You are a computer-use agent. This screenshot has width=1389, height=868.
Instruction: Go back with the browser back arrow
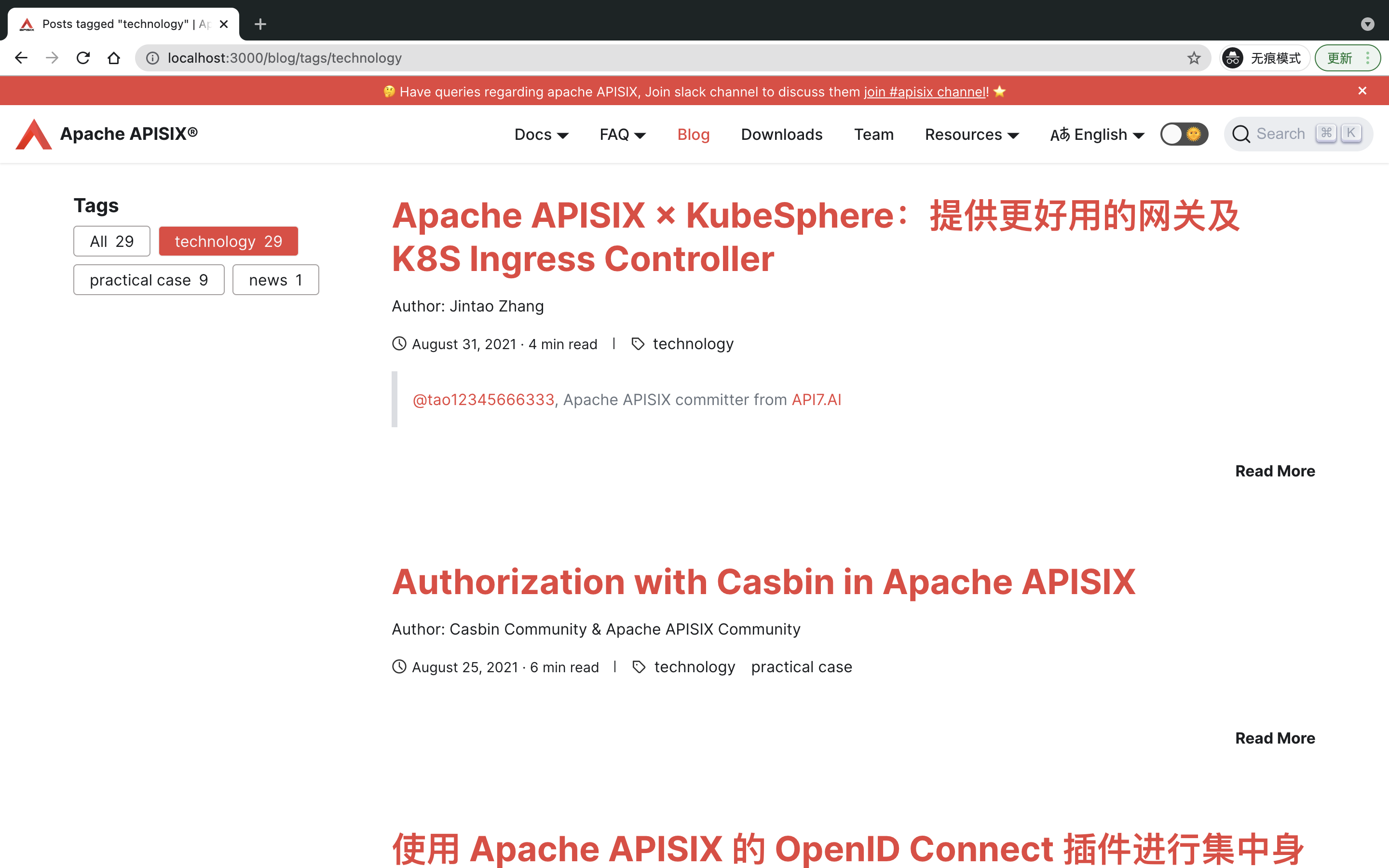click(21, 58)
